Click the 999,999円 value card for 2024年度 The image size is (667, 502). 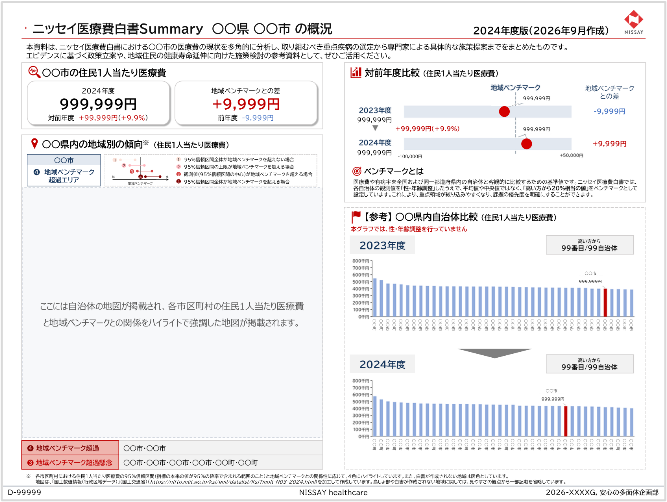(99, 103)
